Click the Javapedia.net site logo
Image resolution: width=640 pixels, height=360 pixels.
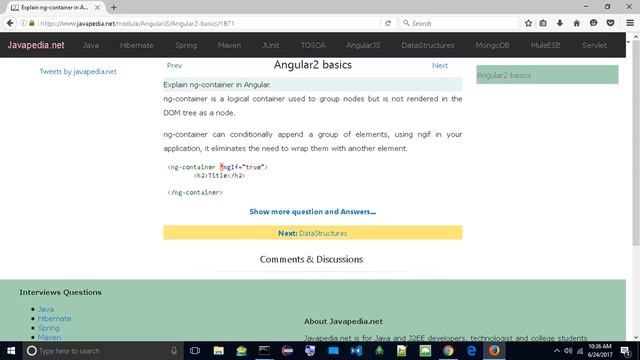click(x=36, y=45)
